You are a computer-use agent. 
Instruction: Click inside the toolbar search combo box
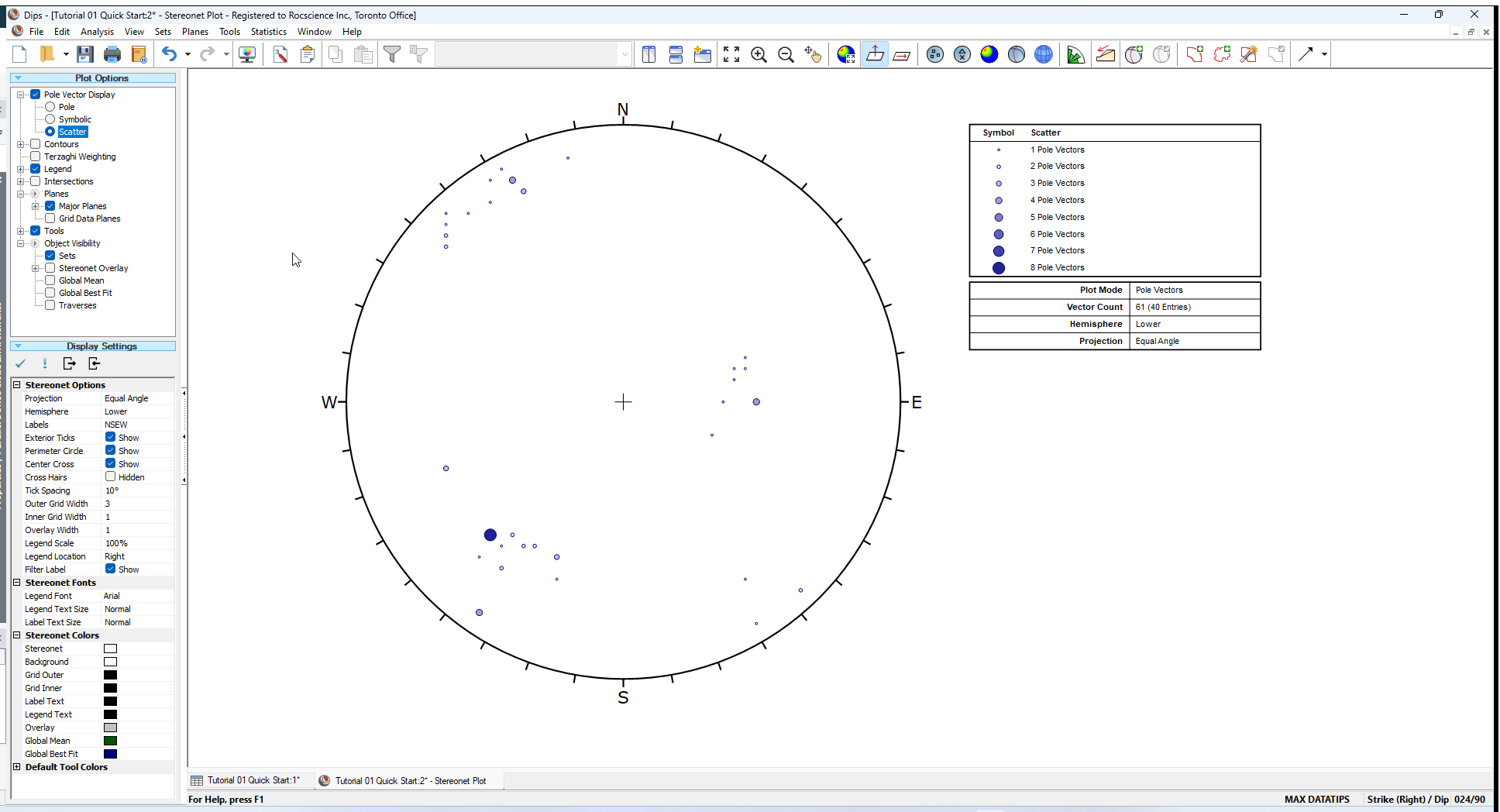pos(531,53)
